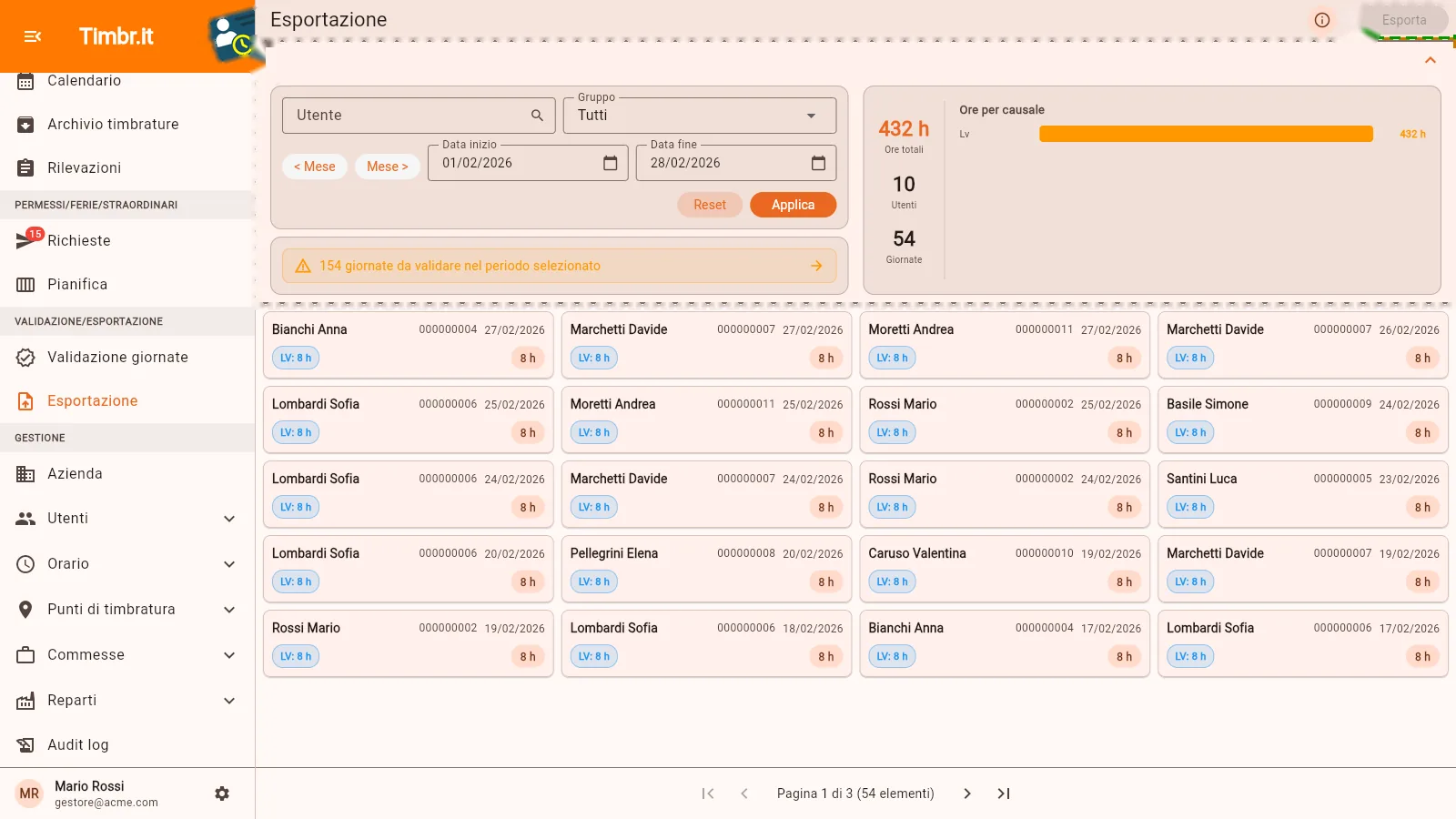Collapse the filter panel with top chevron
This screenshot has width=1456, height=819.
(x=1431, y=60)
